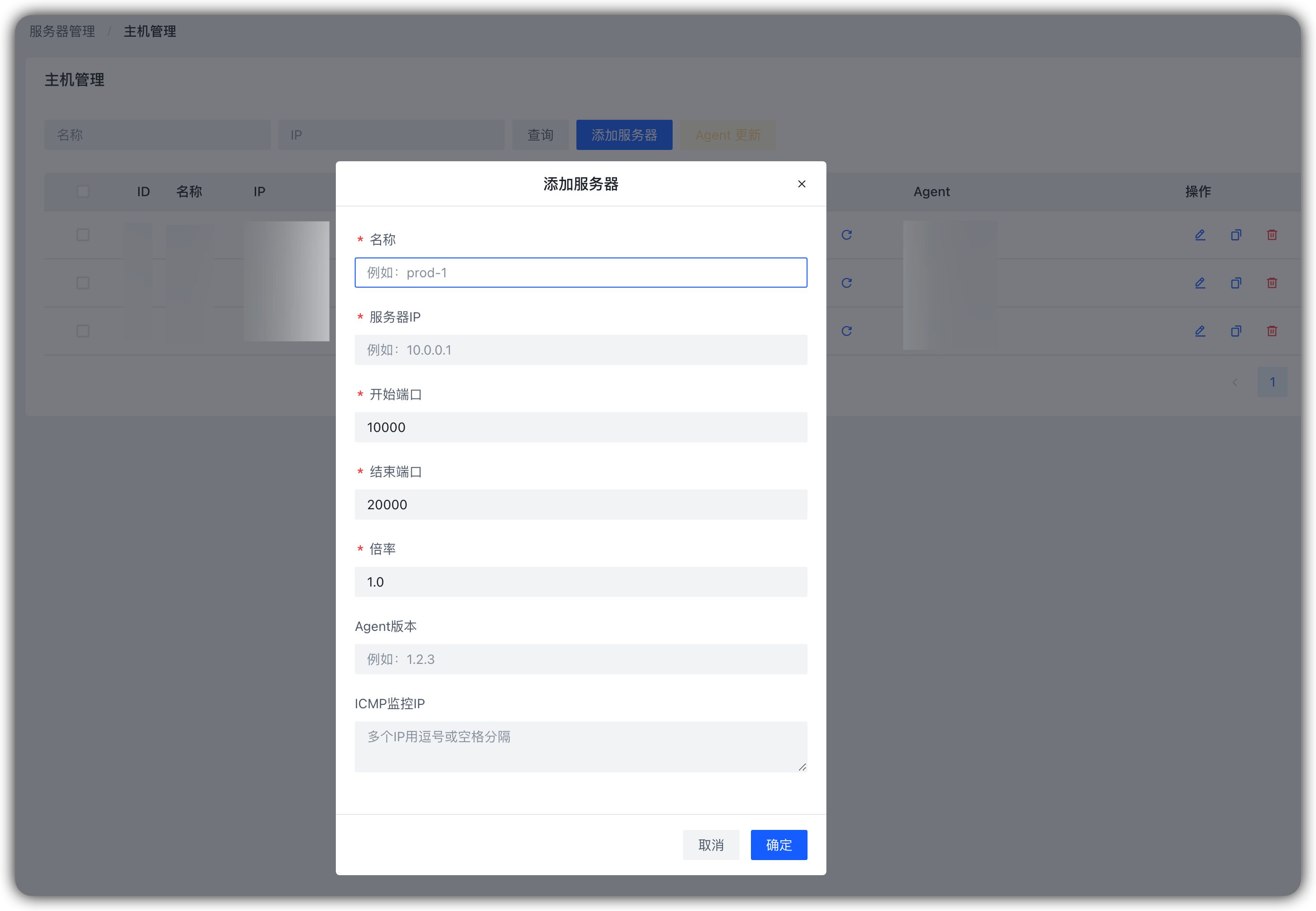Select page 1 in pagination

tap(1272, 382)
